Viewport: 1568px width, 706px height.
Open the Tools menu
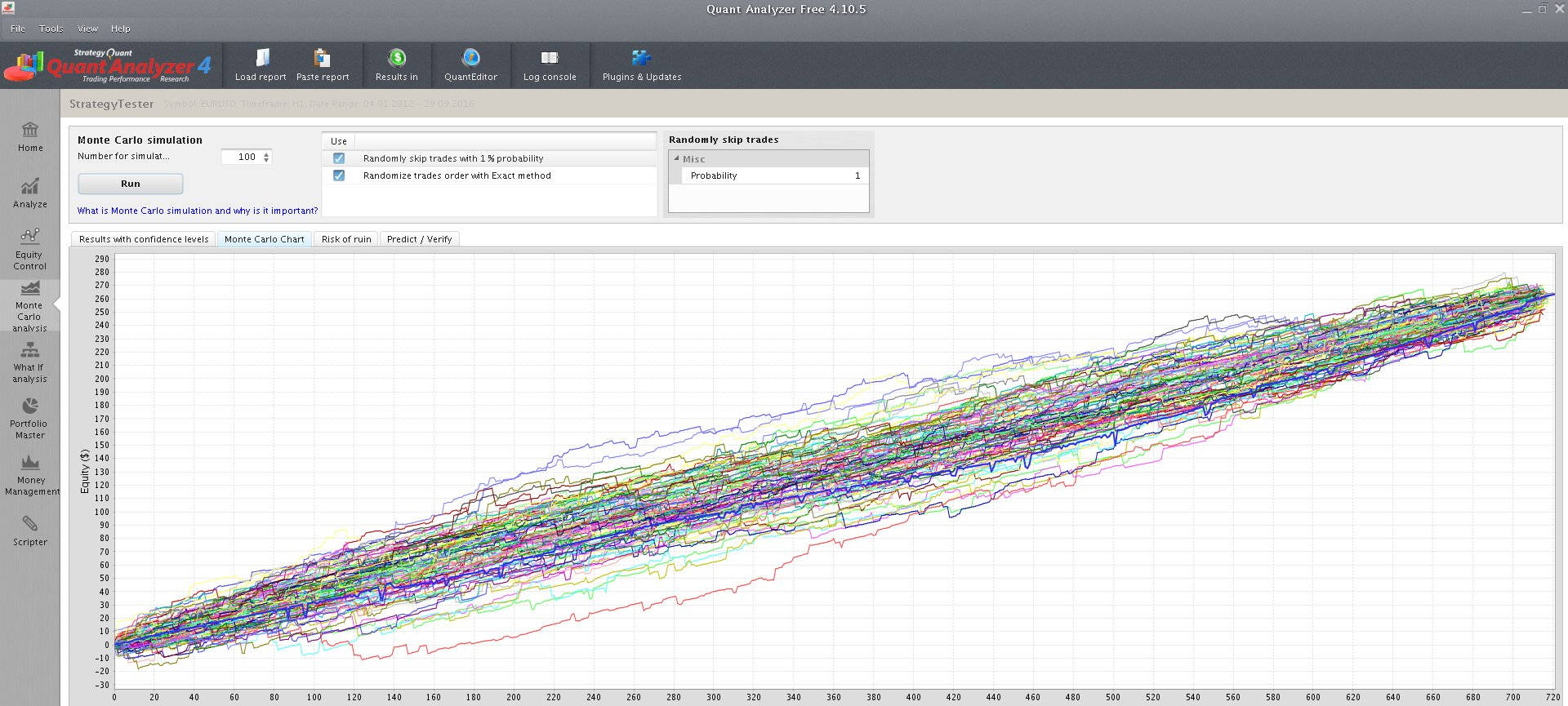[x=51, y=29]
